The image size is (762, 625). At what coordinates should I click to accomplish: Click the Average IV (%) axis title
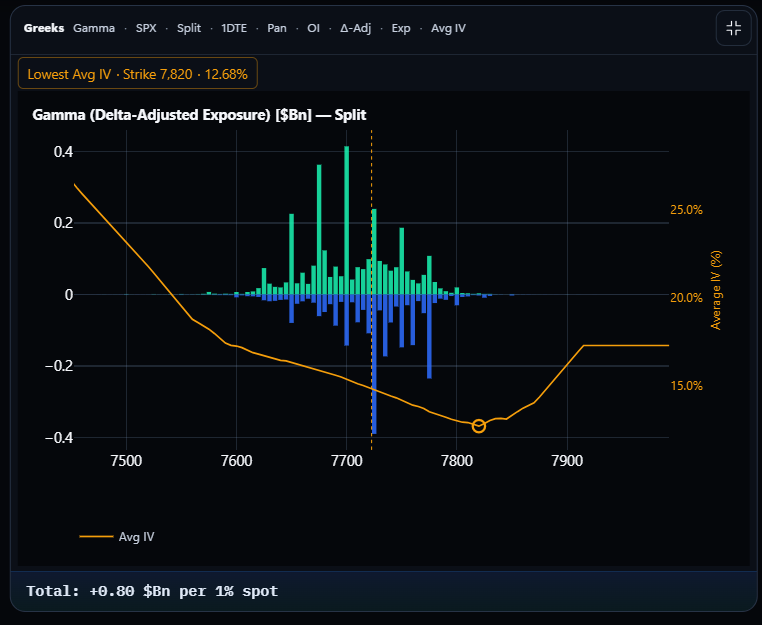click(x=716, y=290)
